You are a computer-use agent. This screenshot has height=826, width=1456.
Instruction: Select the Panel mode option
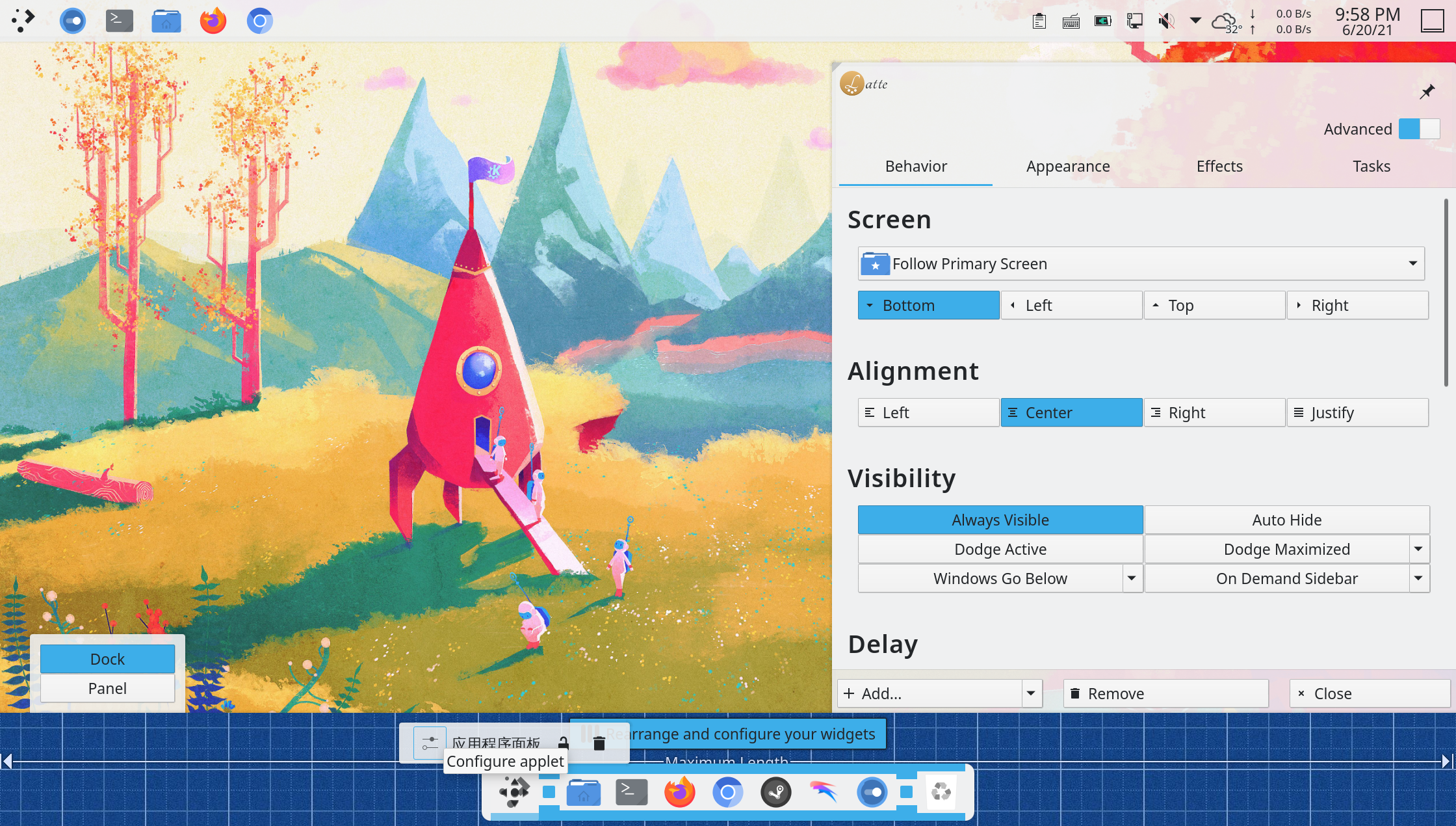pyautogui.click(x=107, y=688)
